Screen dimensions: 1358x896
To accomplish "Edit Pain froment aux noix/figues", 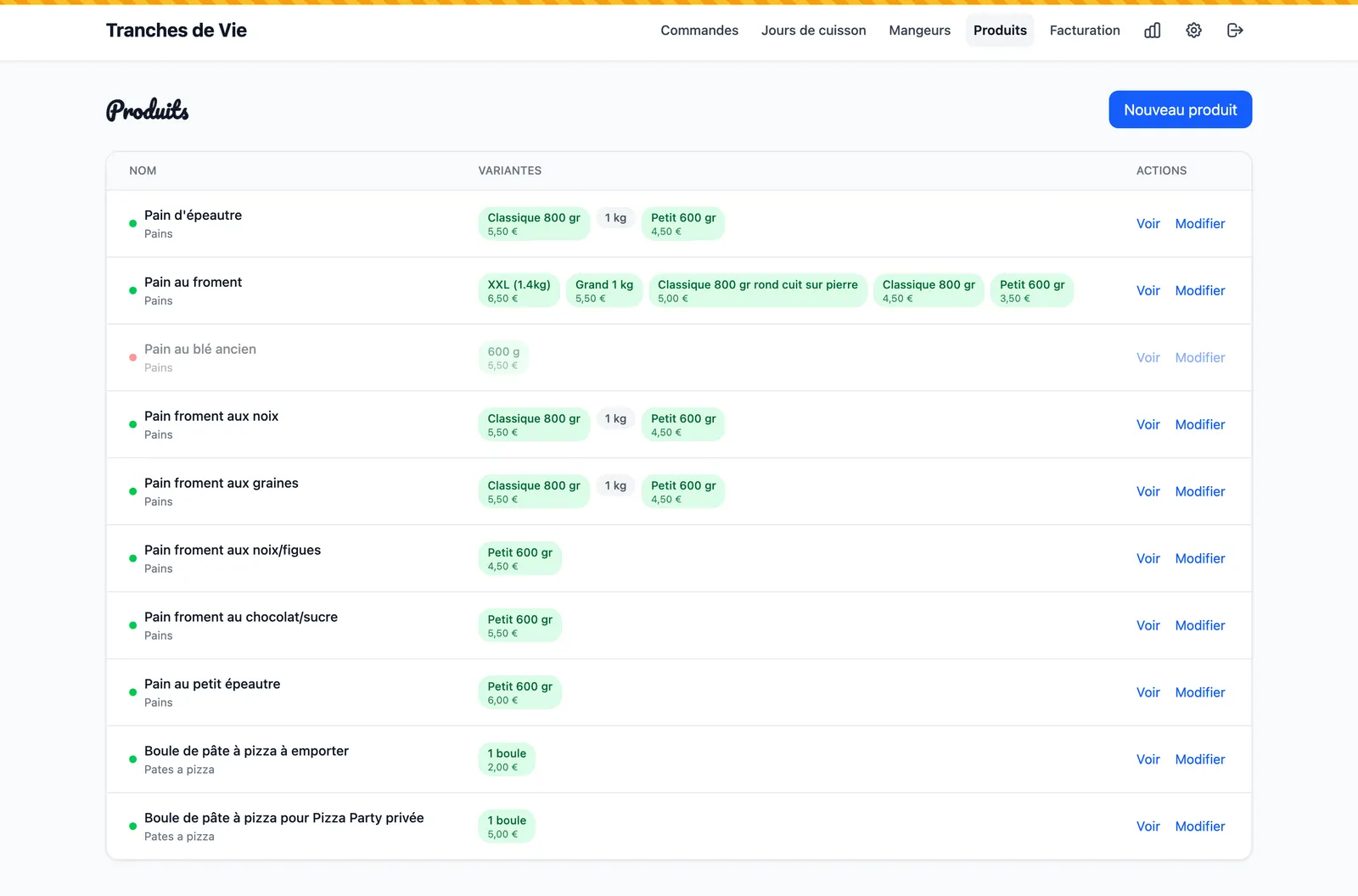I will (1200, 559).
